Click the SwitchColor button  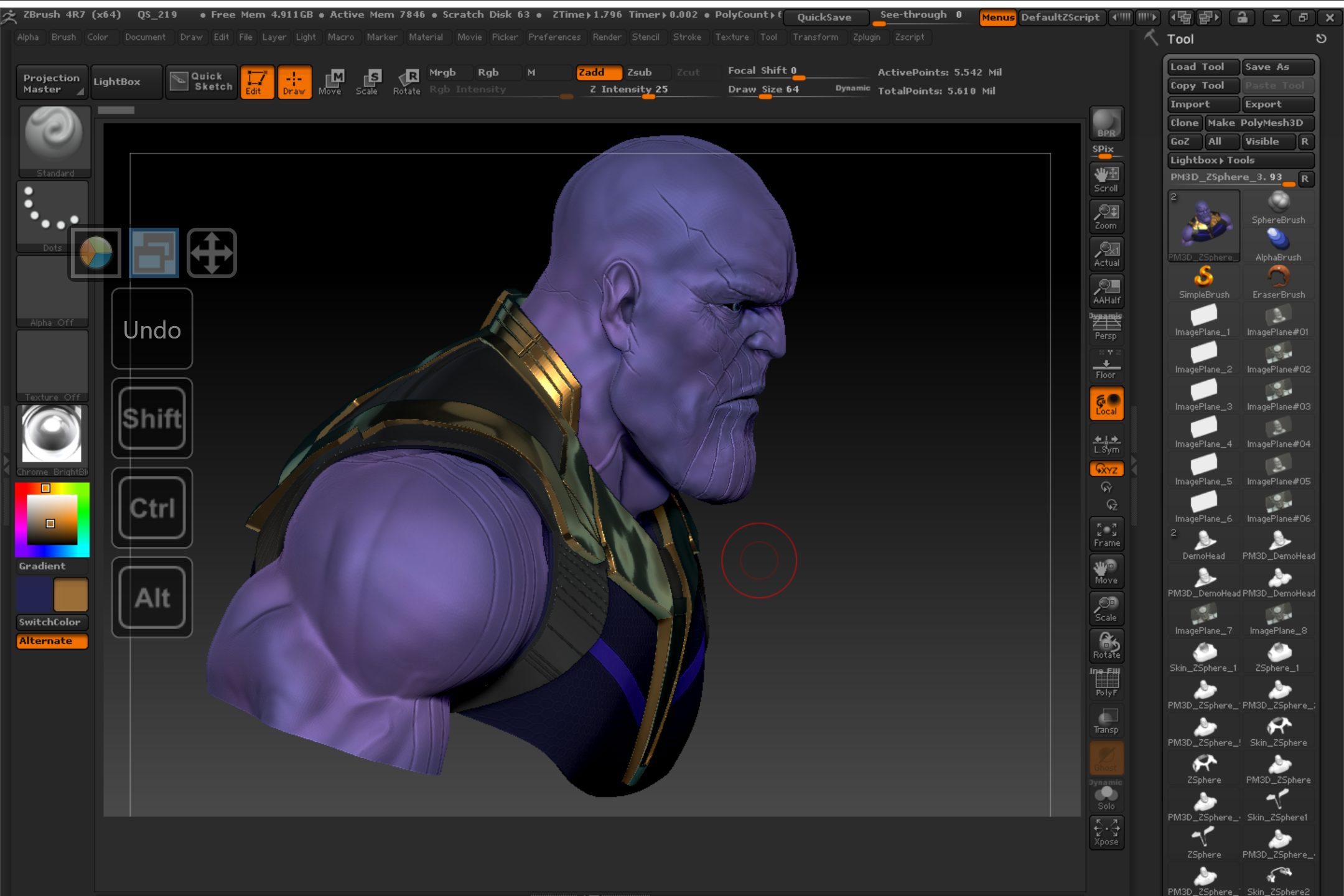pyautogui.click(x=52, y=622)
